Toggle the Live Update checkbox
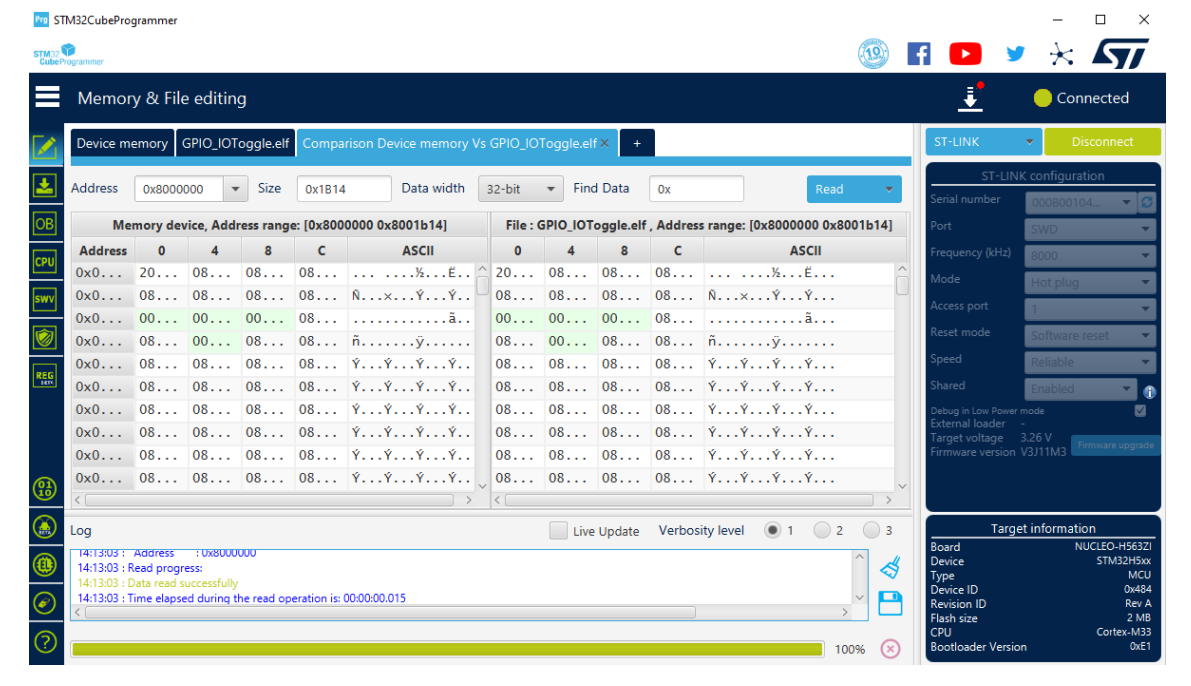Screen dimensions: 1191x686 pyautogui.click(x=558, y=530)
